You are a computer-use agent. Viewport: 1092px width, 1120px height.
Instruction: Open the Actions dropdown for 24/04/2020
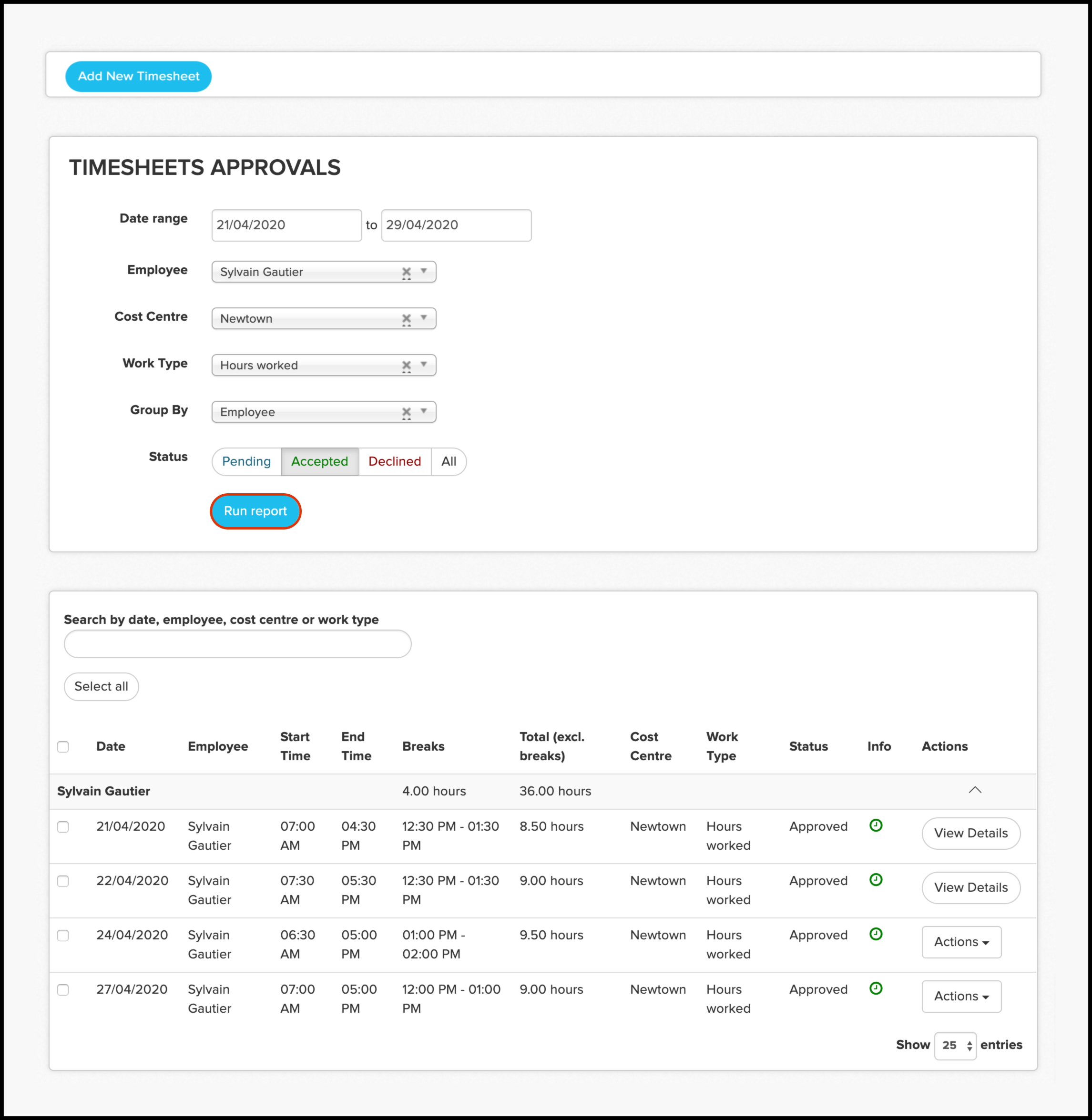(960, 942)
